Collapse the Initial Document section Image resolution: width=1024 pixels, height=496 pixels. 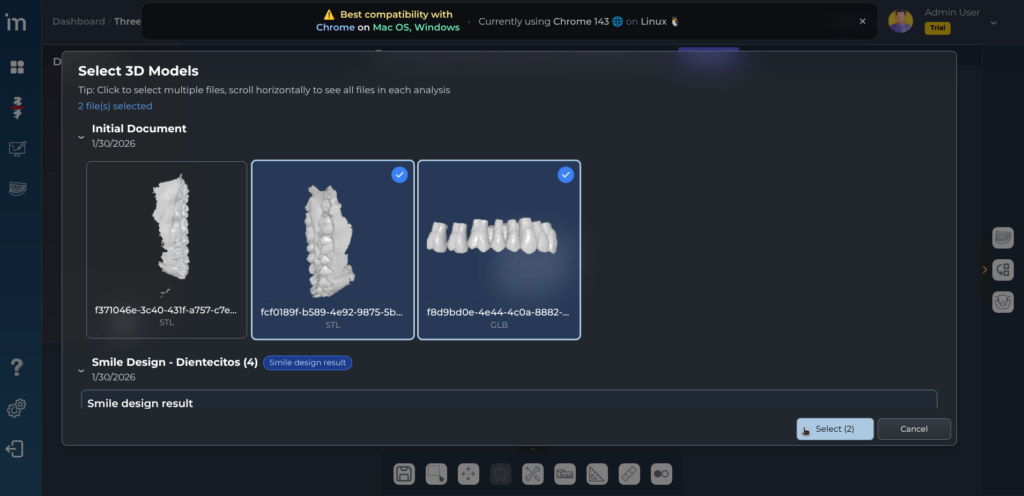coord(81,136)
